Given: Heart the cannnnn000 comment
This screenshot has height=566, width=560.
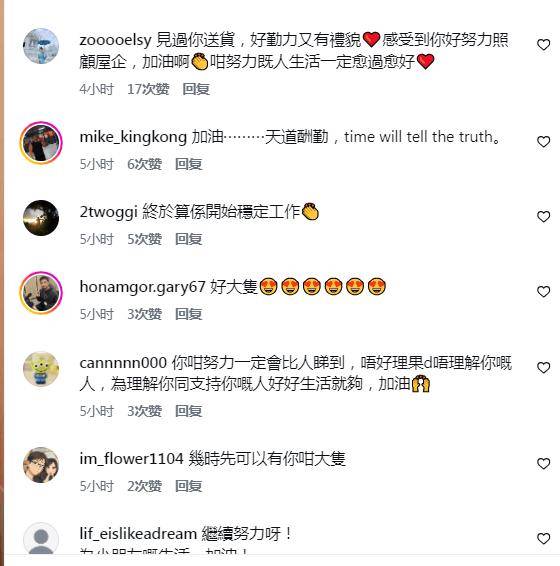Looking at the screenshot, I should click(x=543, y=367).
